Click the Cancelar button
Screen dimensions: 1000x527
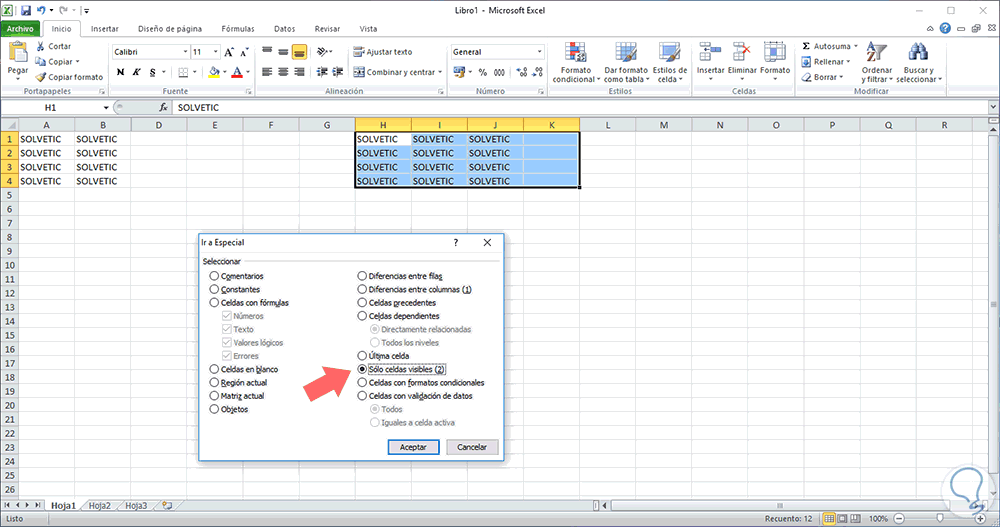[472, 447]
